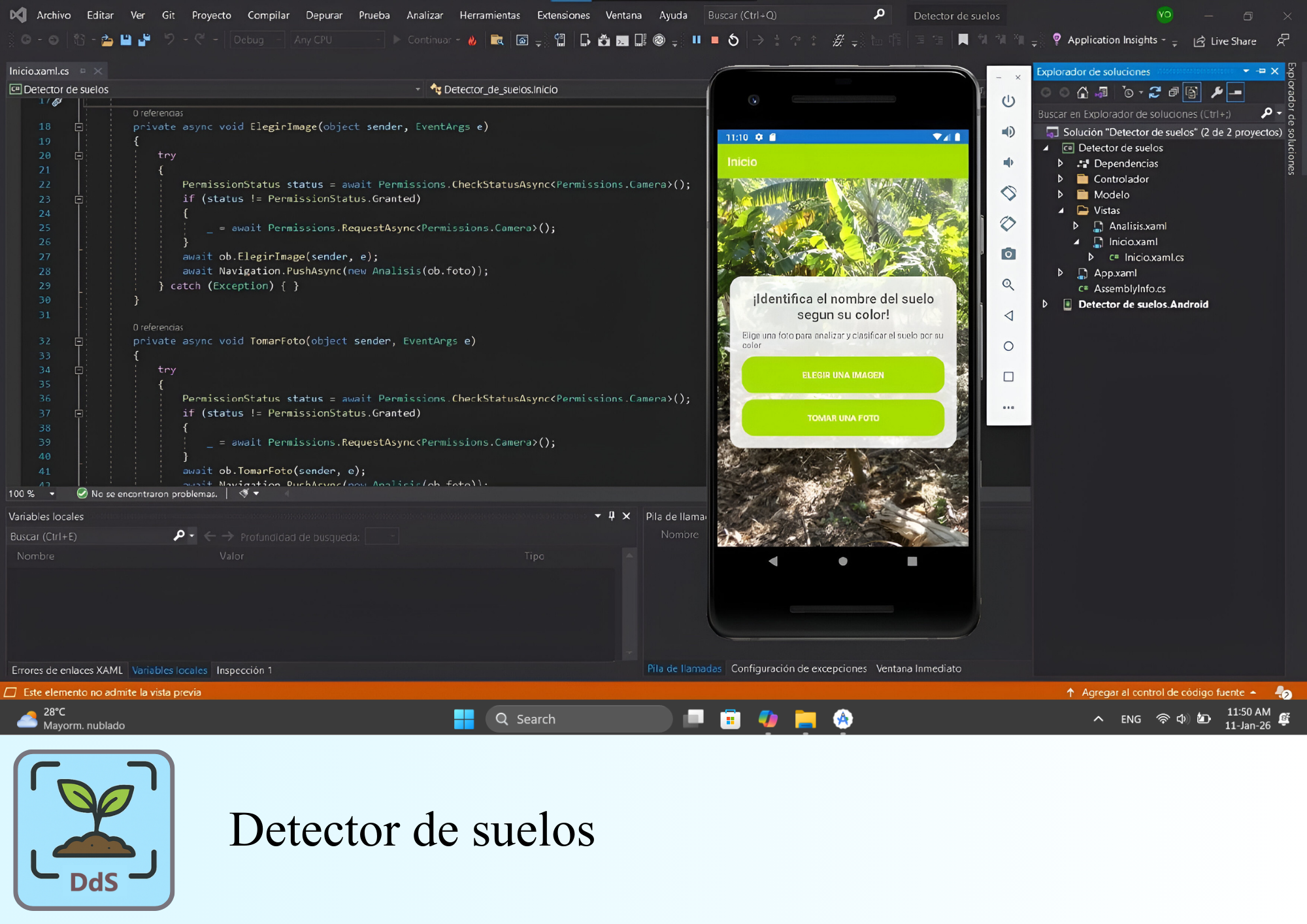
Task: Expand the Detector de suelos.Android project
Action: point(1045,304)
